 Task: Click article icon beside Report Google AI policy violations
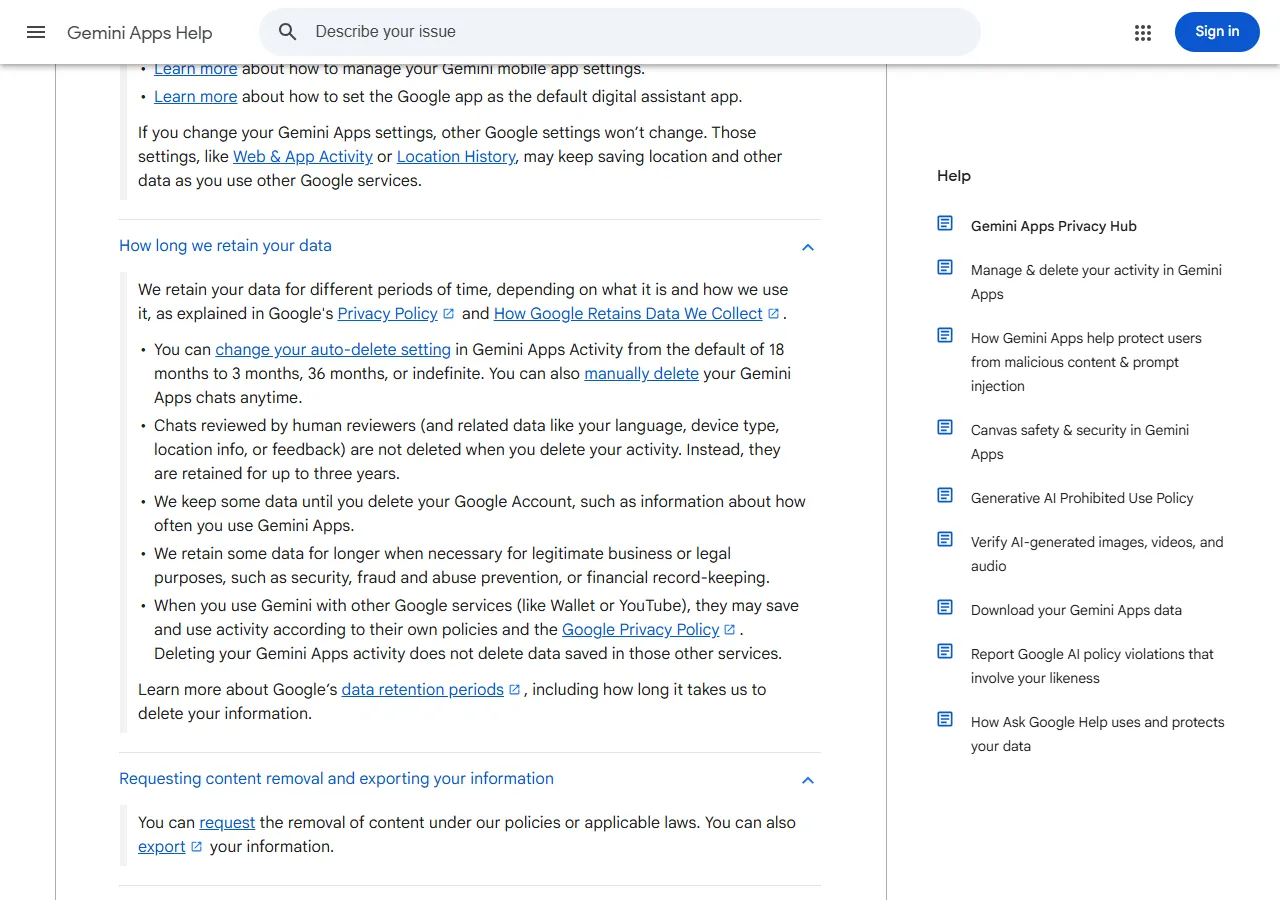click(x=945, y=651)
